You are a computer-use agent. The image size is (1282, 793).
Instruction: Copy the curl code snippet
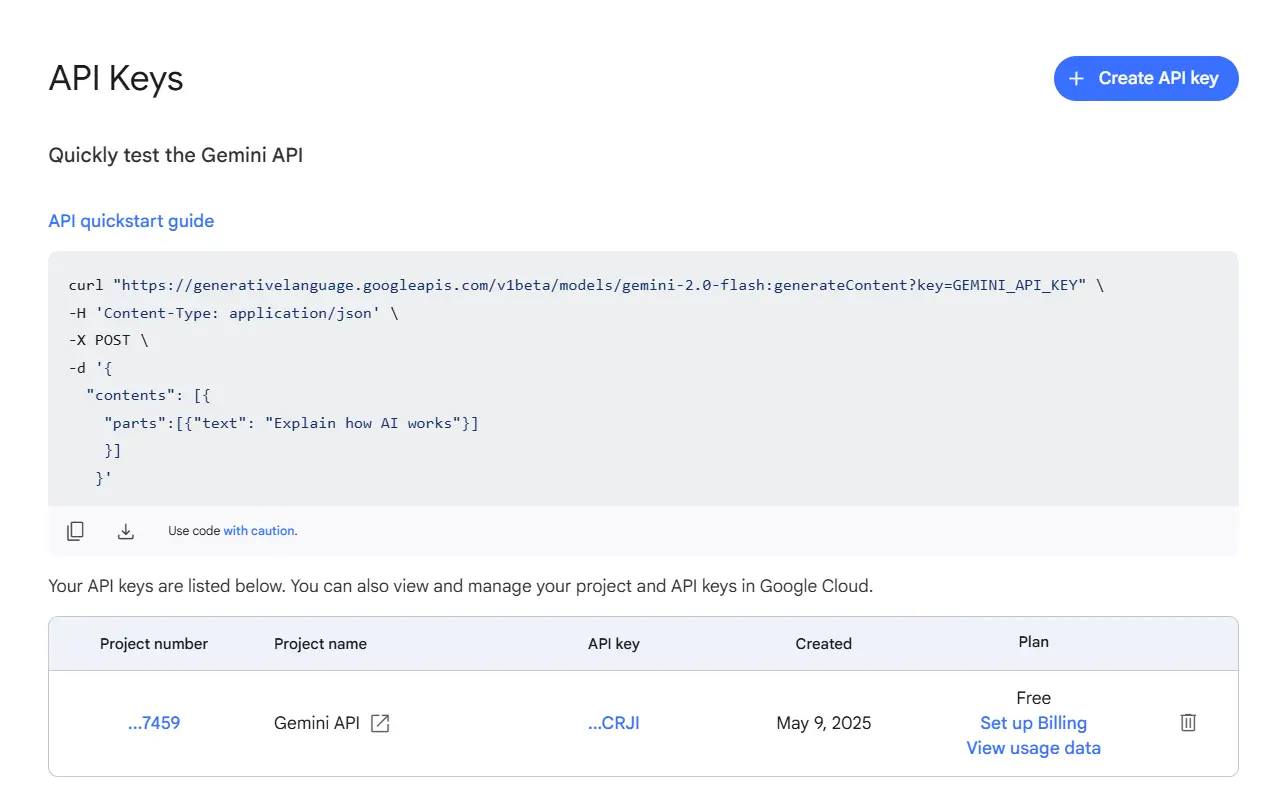coord(75,531)
